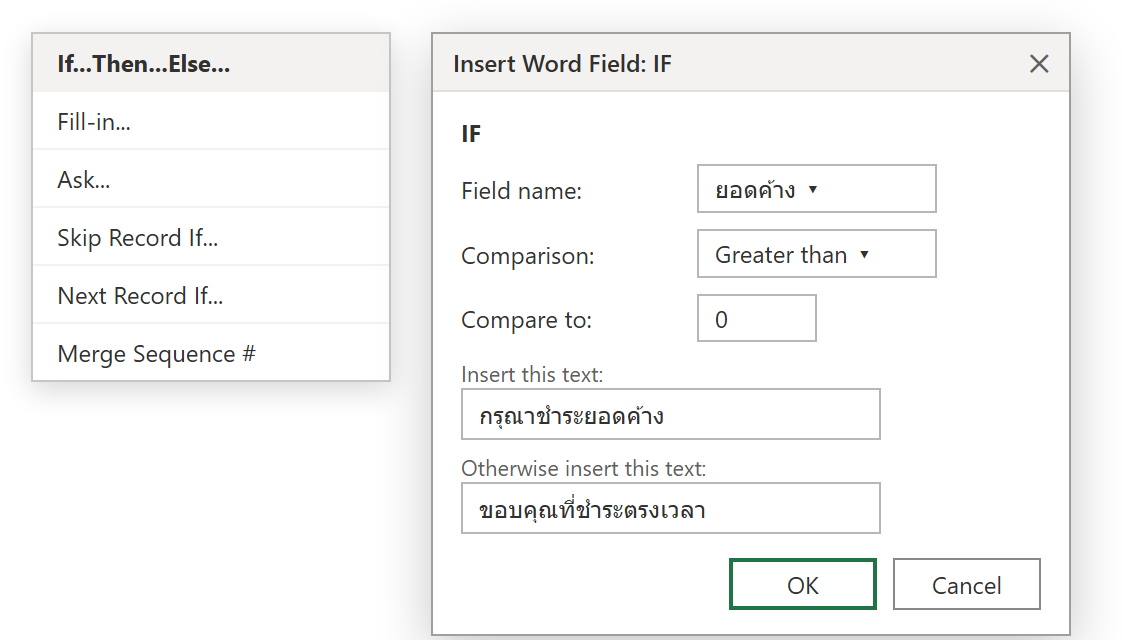This screenshot has height=640, width=1122.
Task: Choose Fill-in... from the rules menu
Action: (x=211, y=121)
